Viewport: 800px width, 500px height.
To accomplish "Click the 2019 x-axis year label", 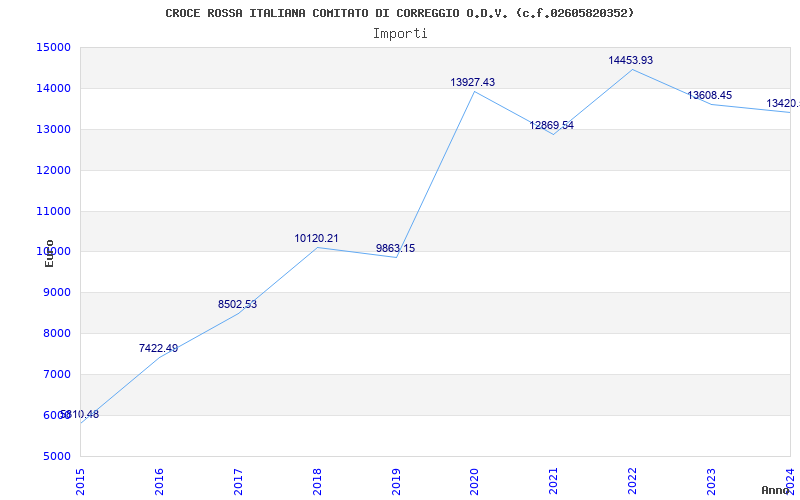I will [x=396, y=481].
